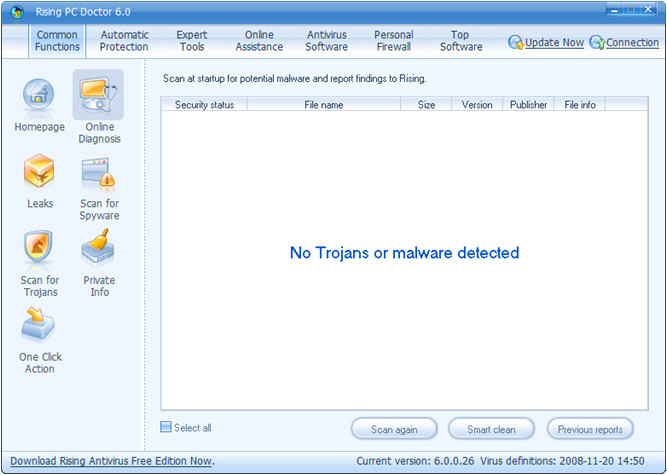Minimize the Rising PC Doctor window
Viewport: 667px width, 475px height.
coord(614,9)
